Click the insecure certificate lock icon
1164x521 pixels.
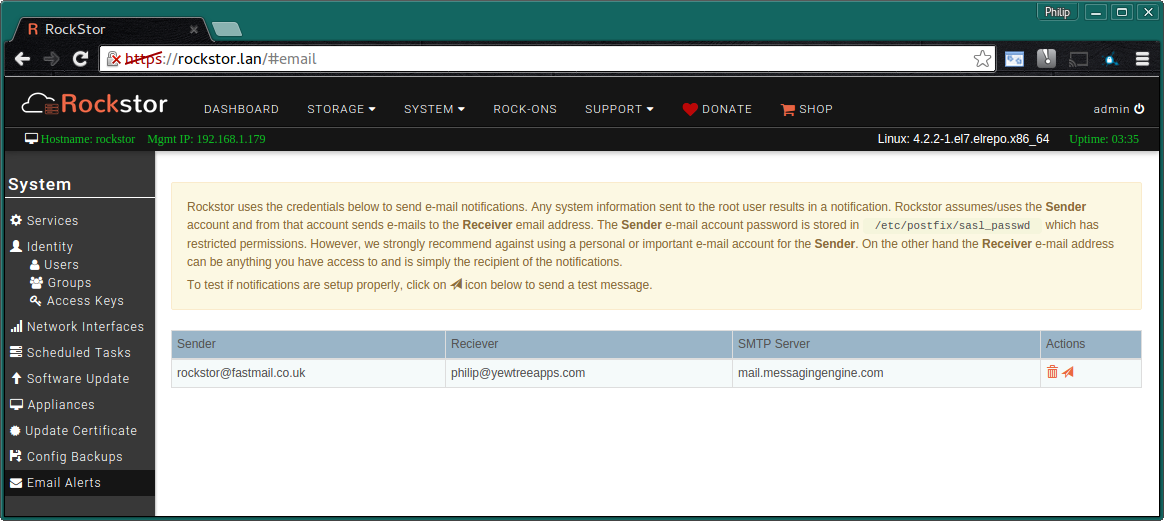tap(114, 59)
